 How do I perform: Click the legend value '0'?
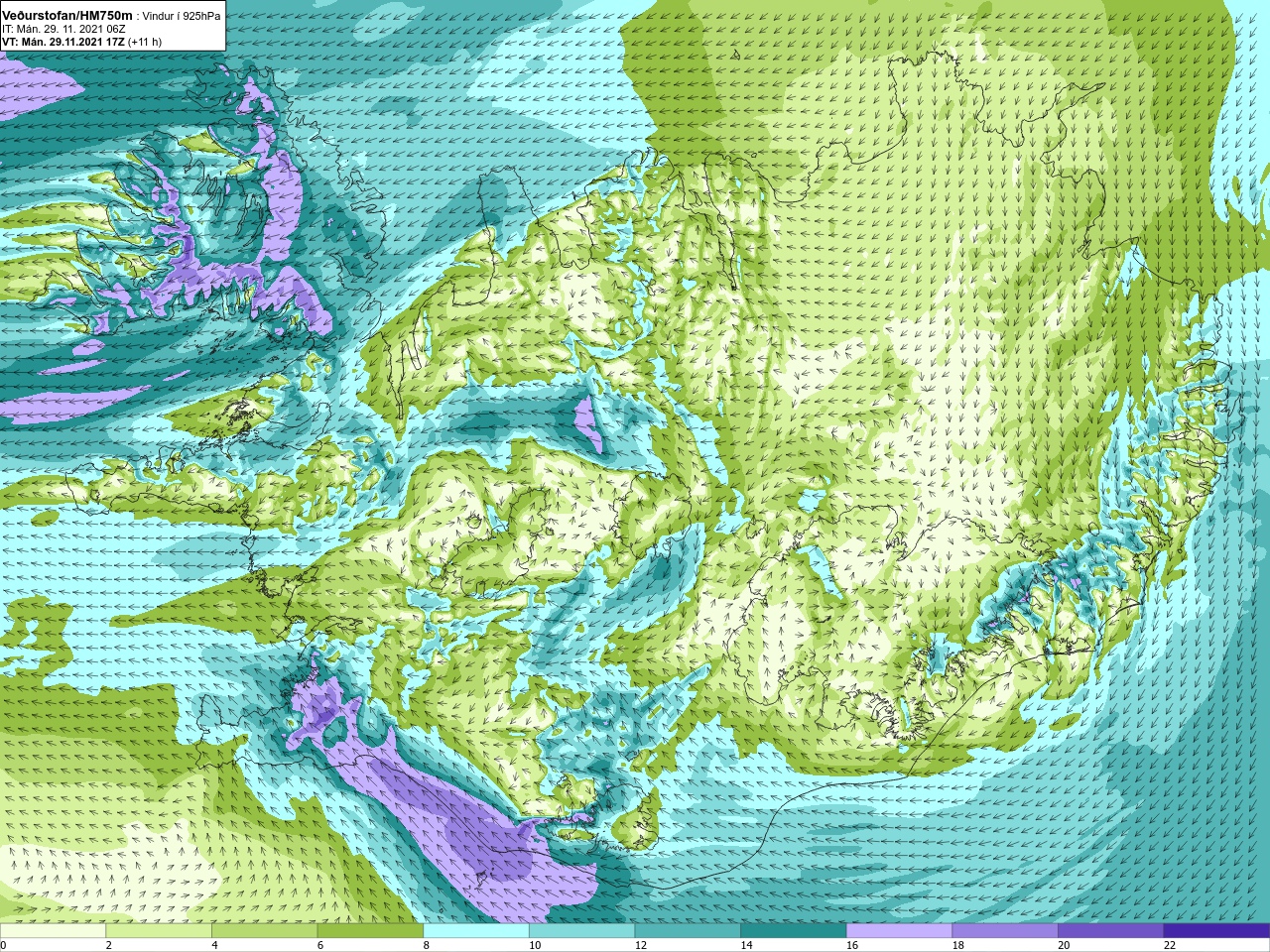pos(3,946)
